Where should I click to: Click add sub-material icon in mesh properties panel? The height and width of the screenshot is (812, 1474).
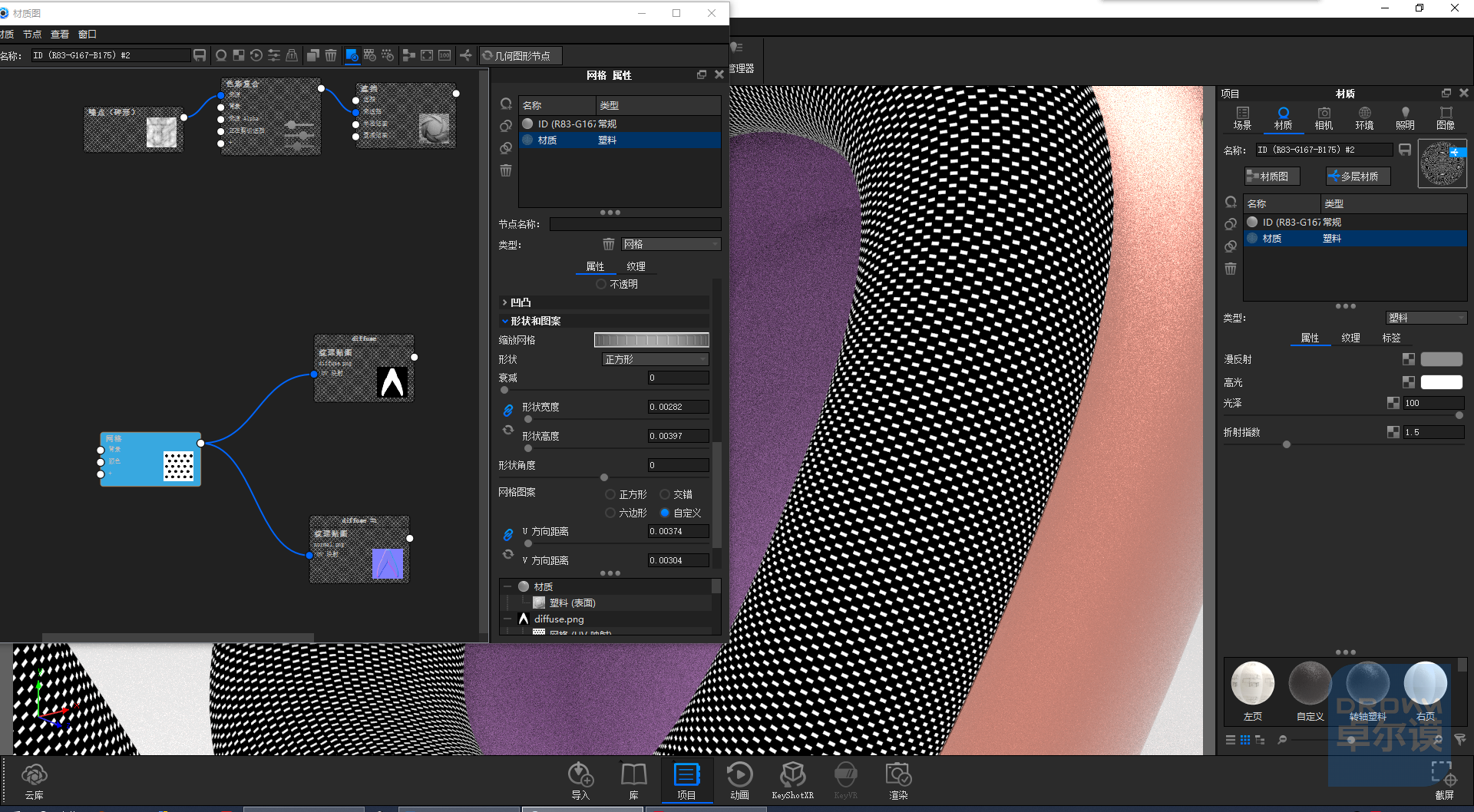pyautogui.click(x=506, y=104)
